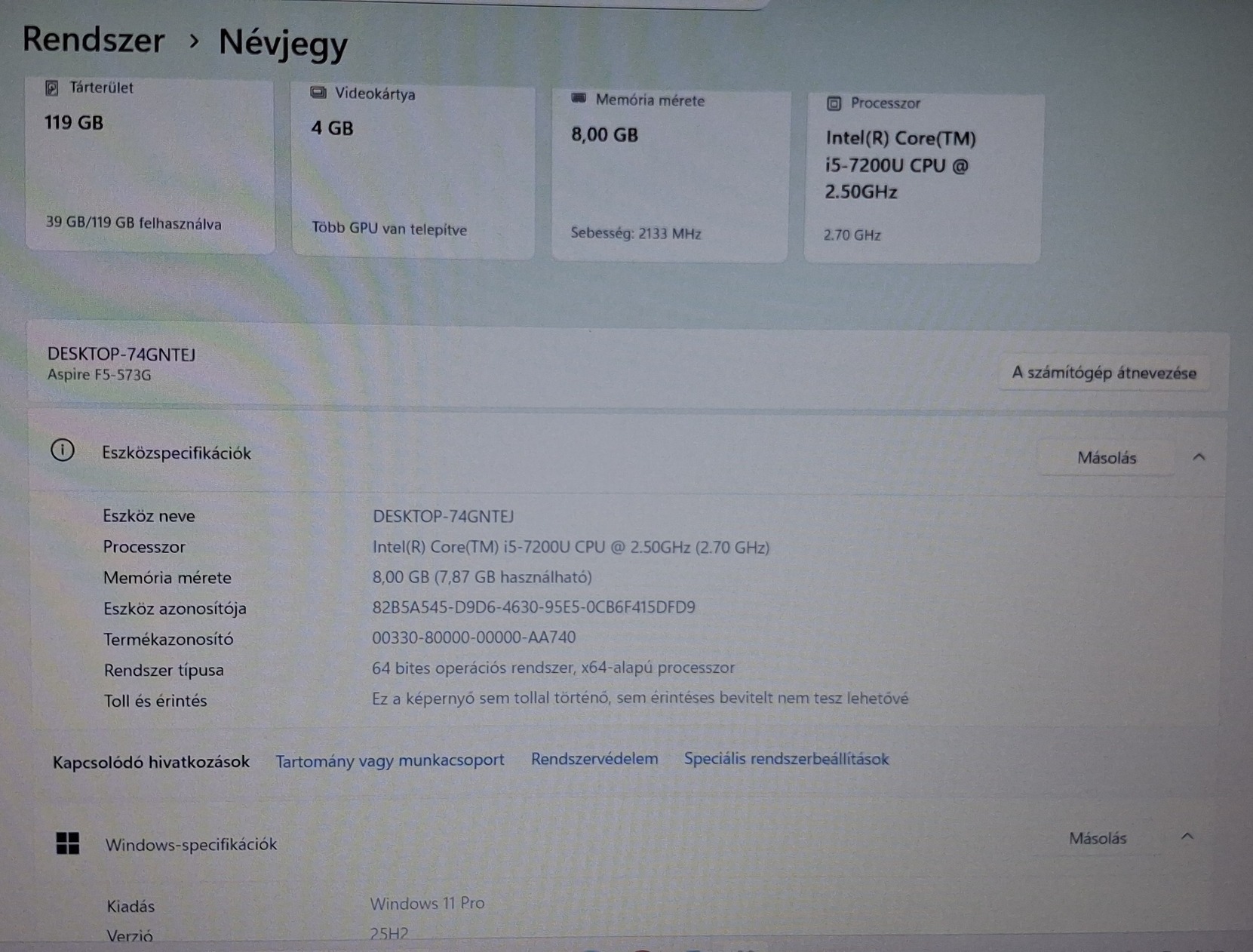
Task: Click the Több GPU van telepítve text
Action: coord(389,229)
